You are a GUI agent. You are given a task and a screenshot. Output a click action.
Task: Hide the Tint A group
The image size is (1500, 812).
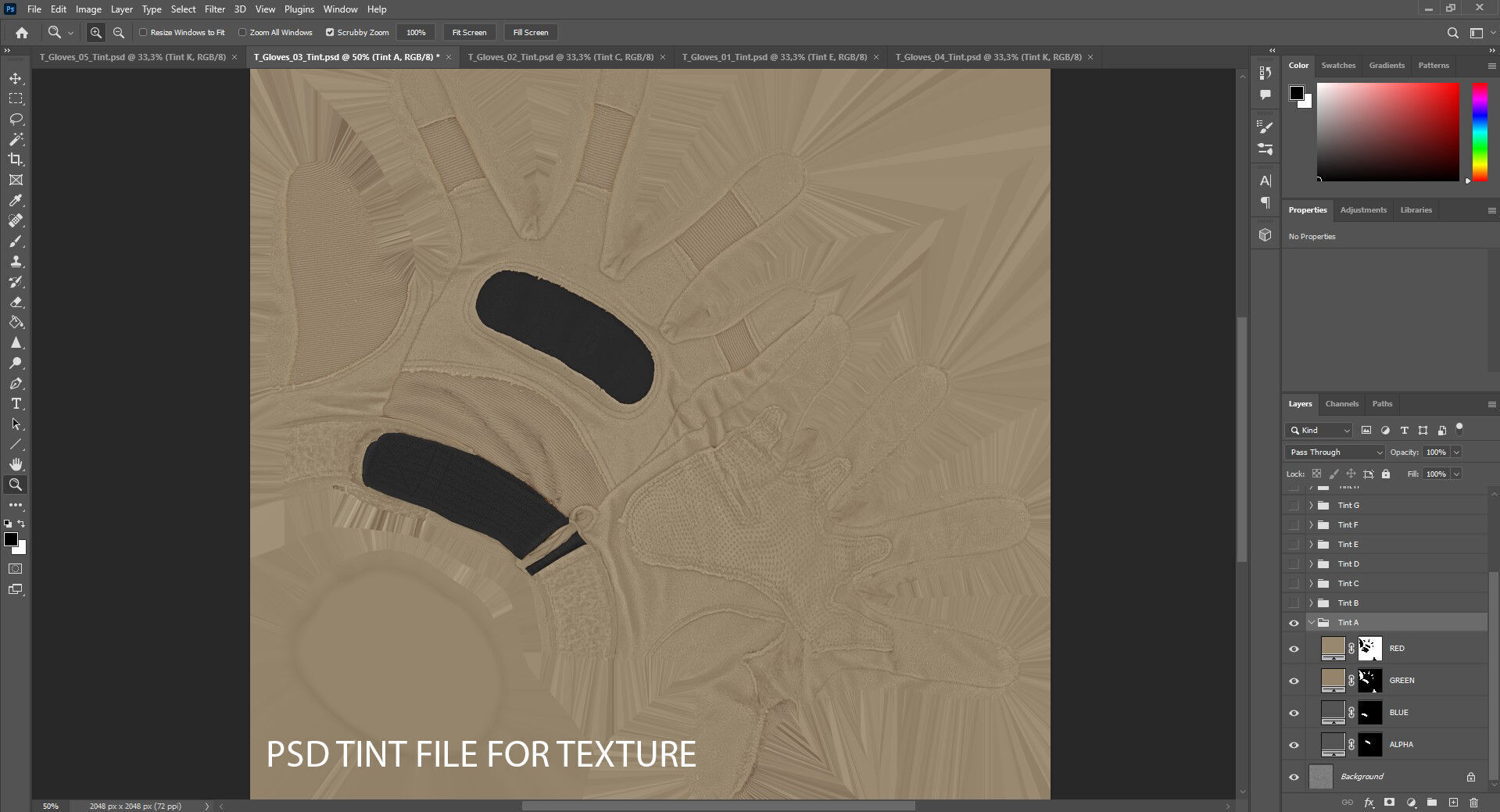[1294, 623]
